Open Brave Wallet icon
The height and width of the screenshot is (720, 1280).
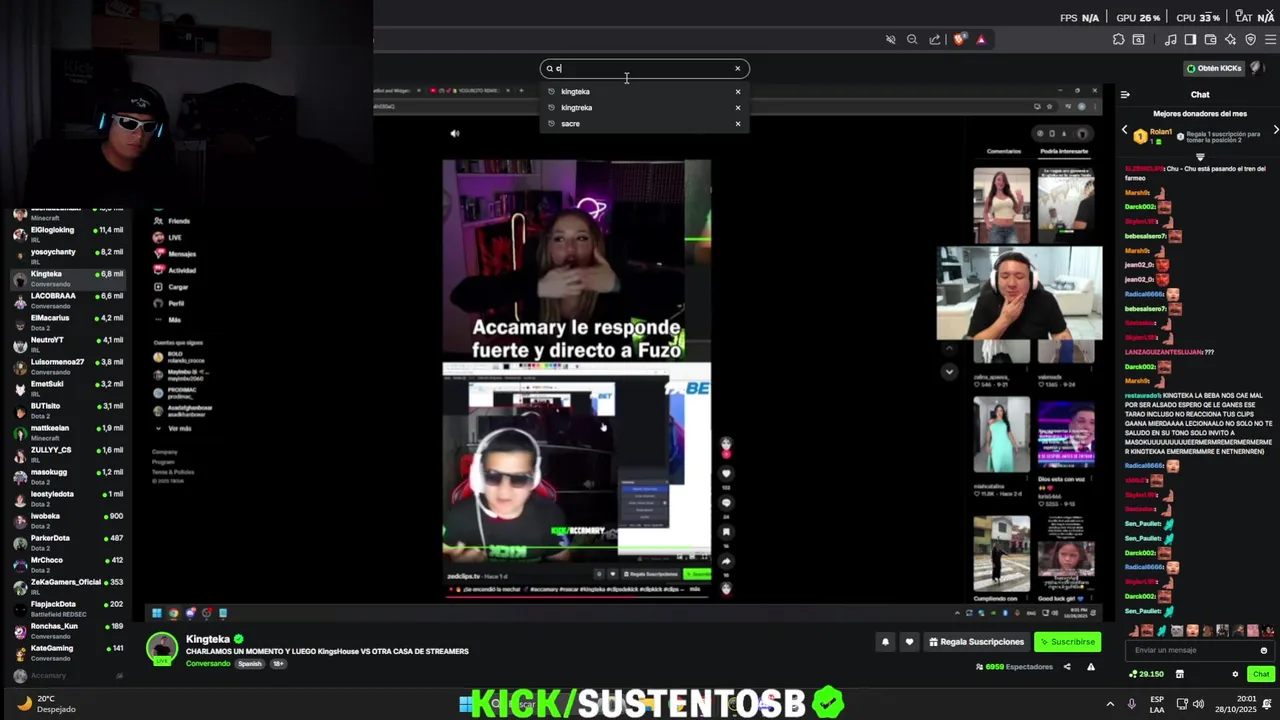[1210, 40]
